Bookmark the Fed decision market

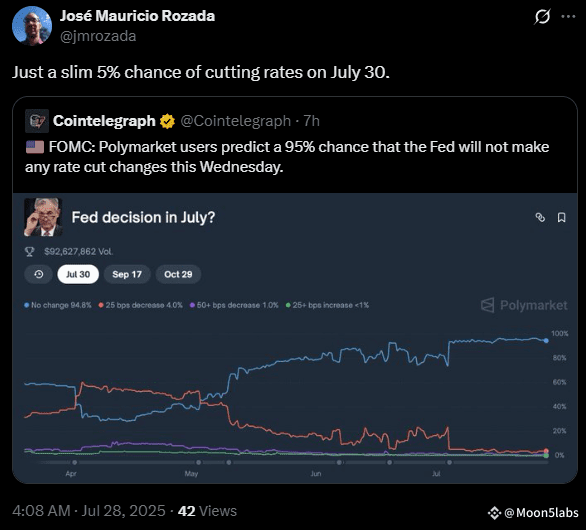coord(561,217)
